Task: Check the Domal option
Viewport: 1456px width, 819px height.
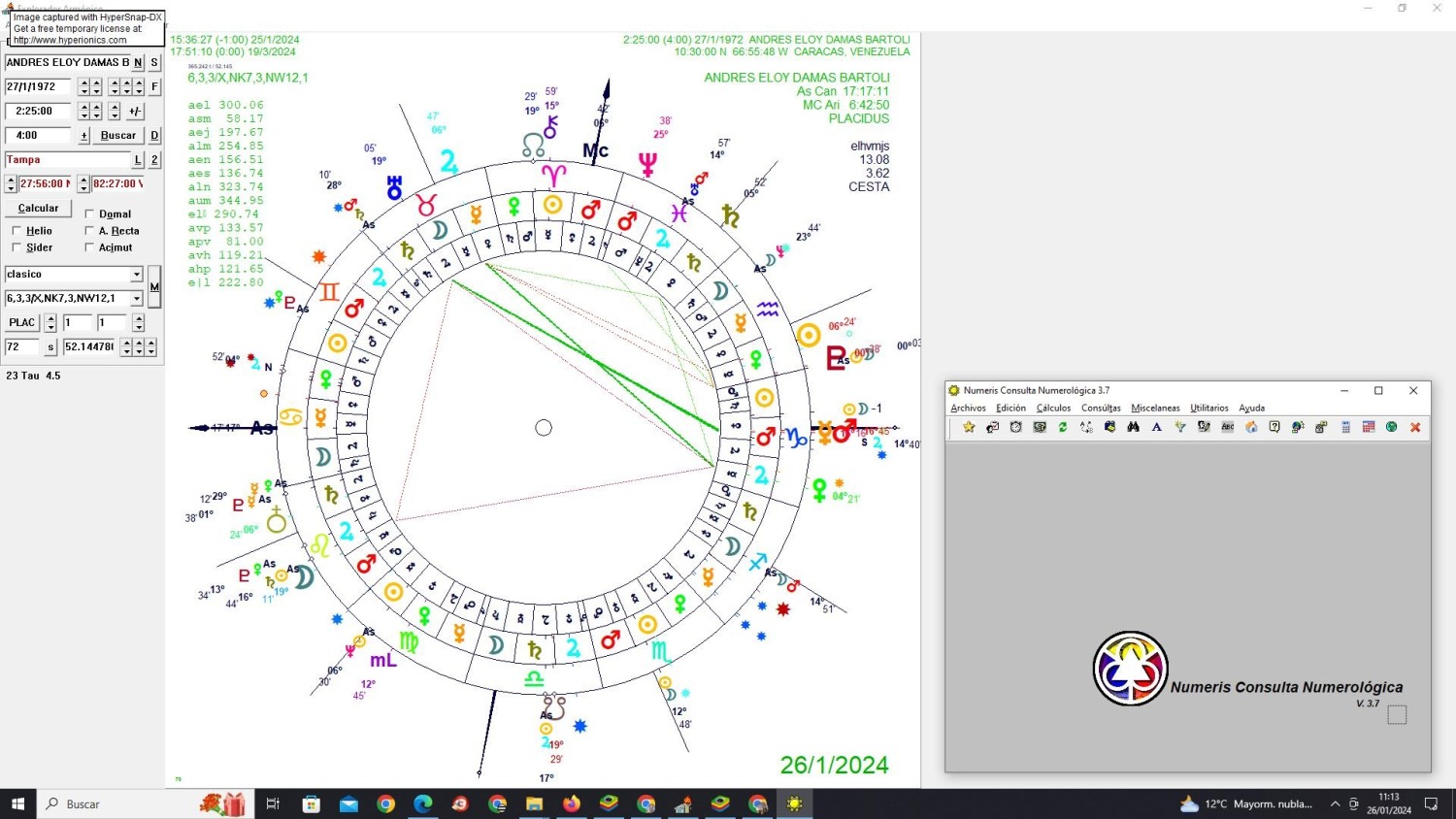Action: pos(89,214)
